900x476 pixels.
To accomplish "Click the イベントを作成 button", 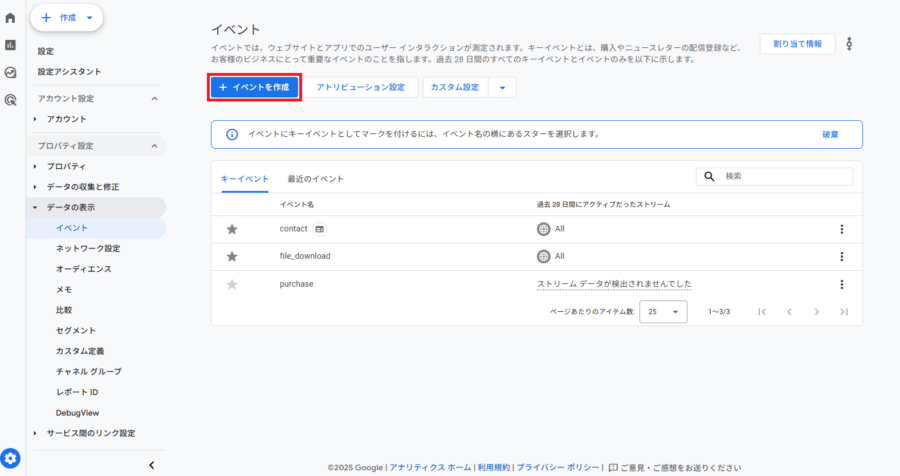I will (x=254, y=88).
